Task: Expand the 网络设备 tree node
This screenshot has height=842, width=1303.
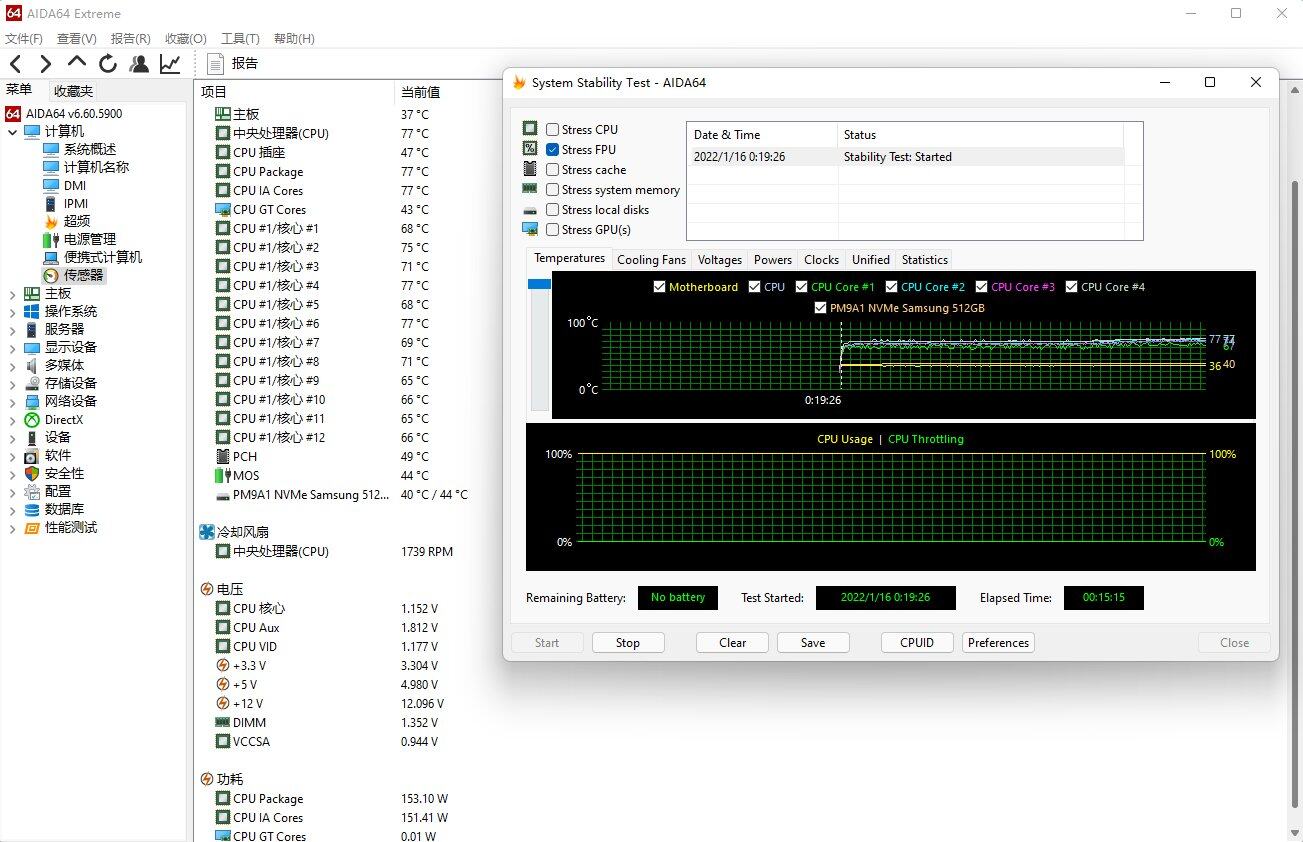Action: point(12,402)
